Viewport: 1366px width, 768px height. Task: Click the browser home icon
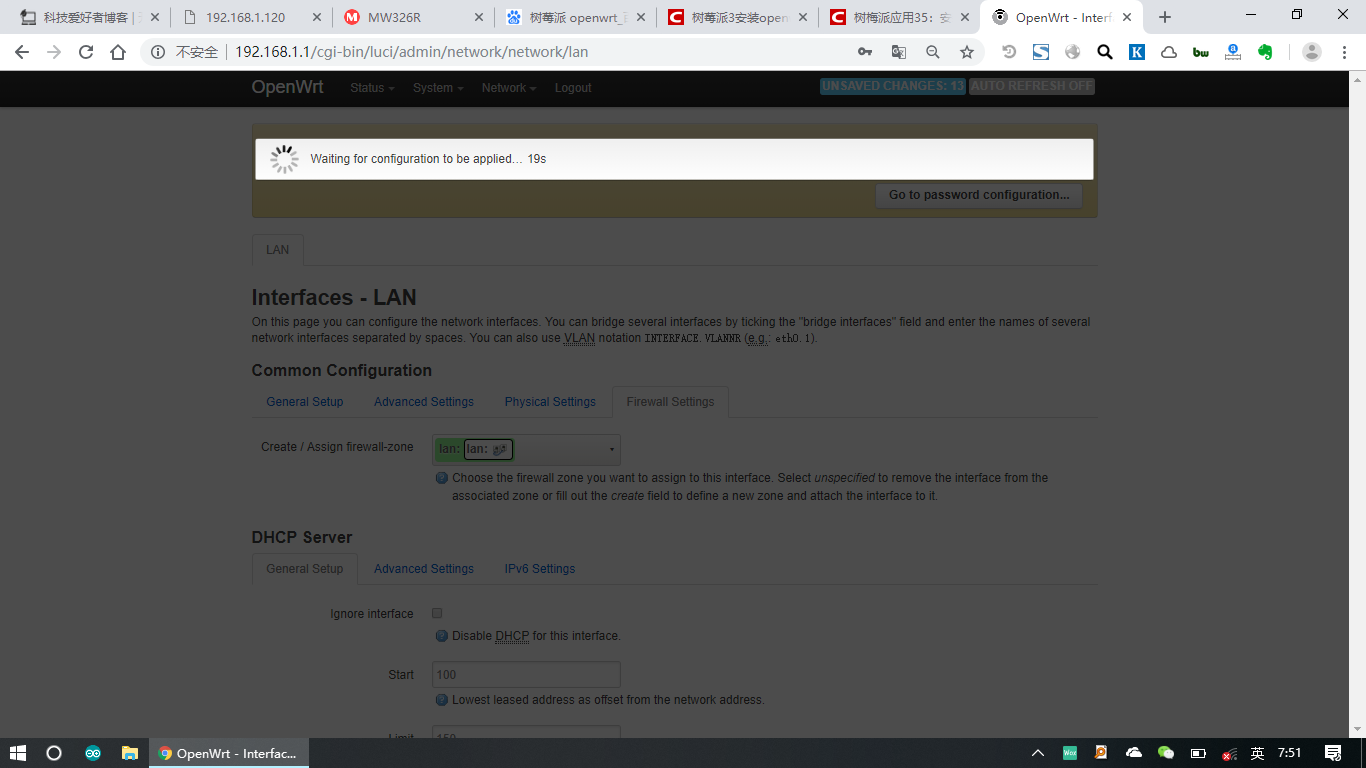118,52
